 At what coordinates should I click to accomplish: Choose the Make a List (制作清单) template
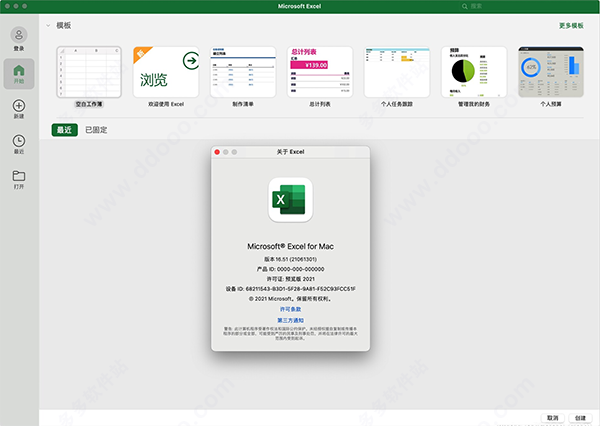pos(243,72)
